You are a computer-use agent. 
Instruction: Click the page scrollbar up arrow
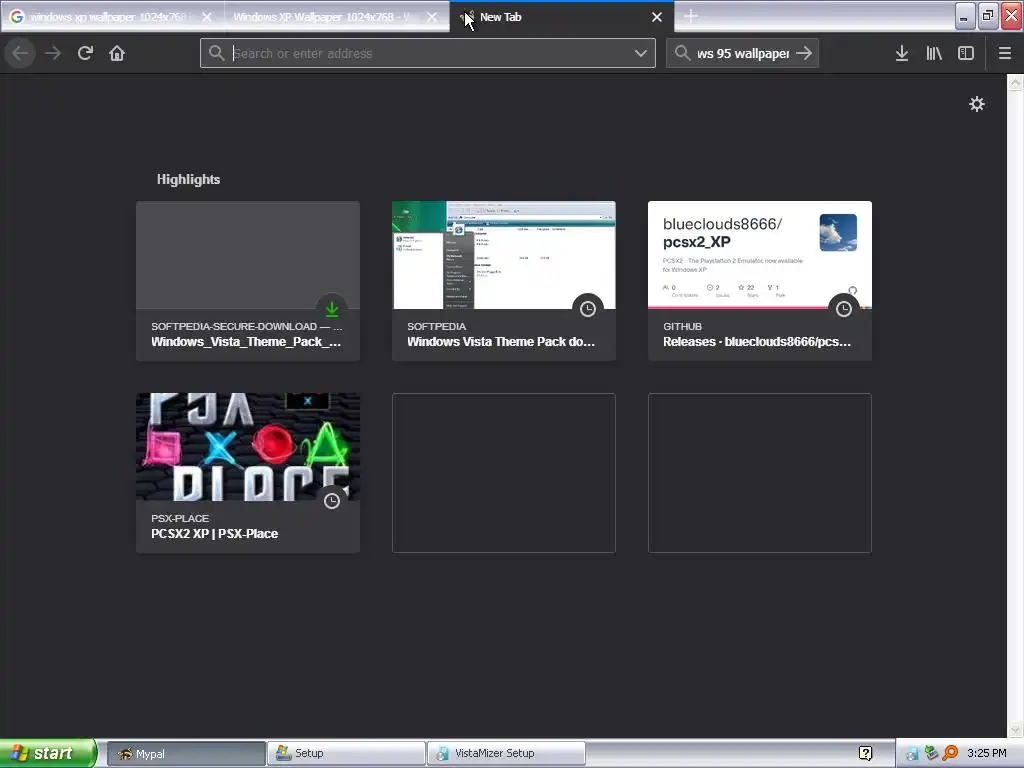pyautogui.click(x=1015, y=82)
